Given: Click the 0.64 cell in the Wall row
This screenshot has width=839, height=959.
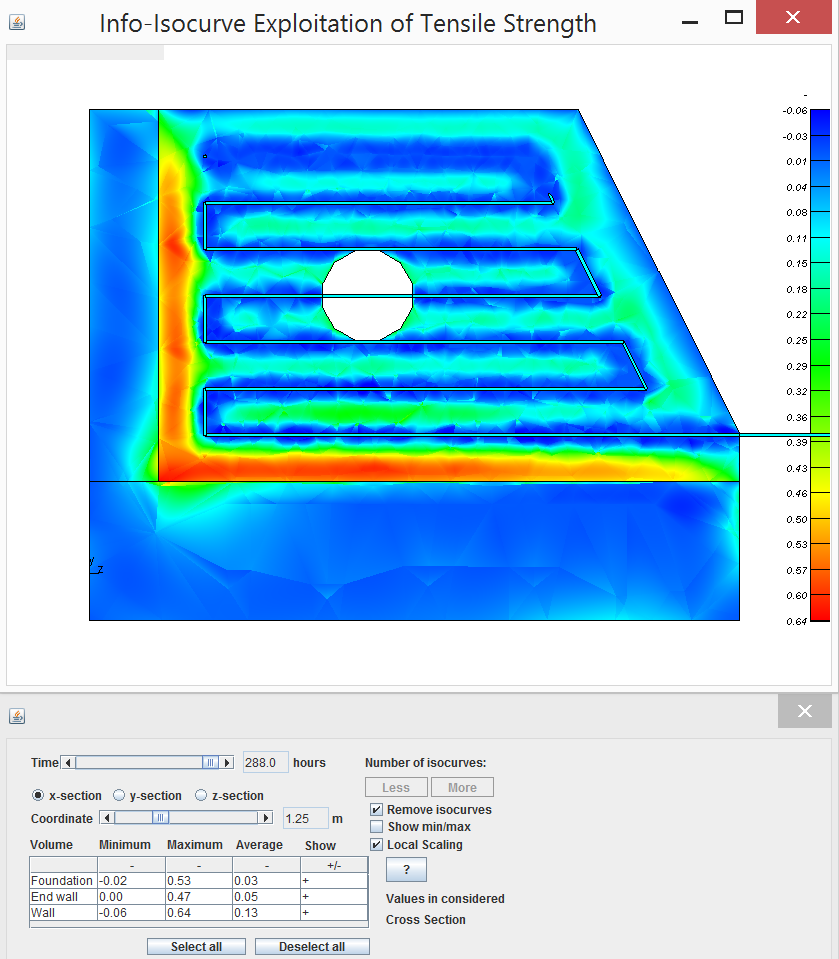Looking at the screenshot, I should point(199,913).
